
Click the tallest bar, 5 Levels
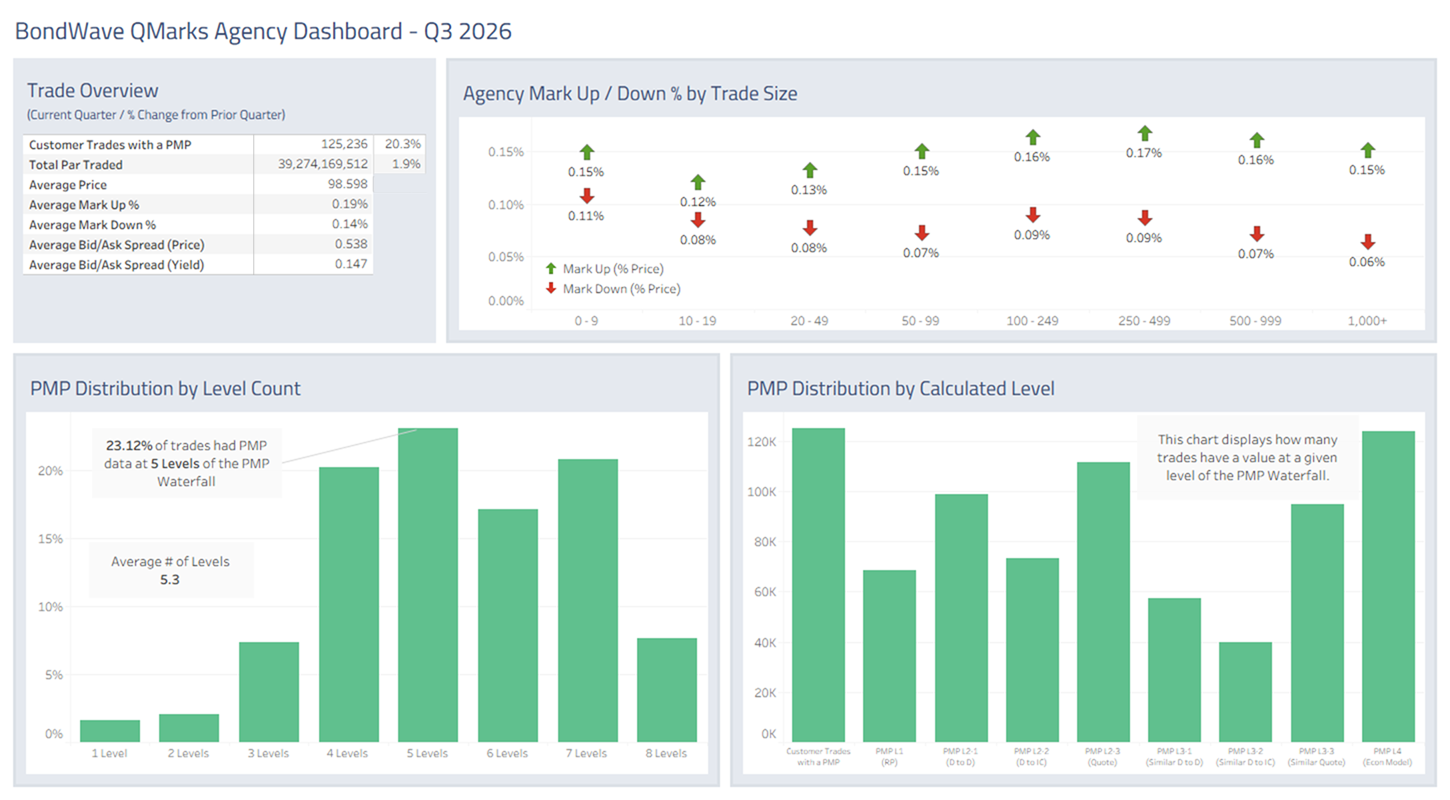428,585
